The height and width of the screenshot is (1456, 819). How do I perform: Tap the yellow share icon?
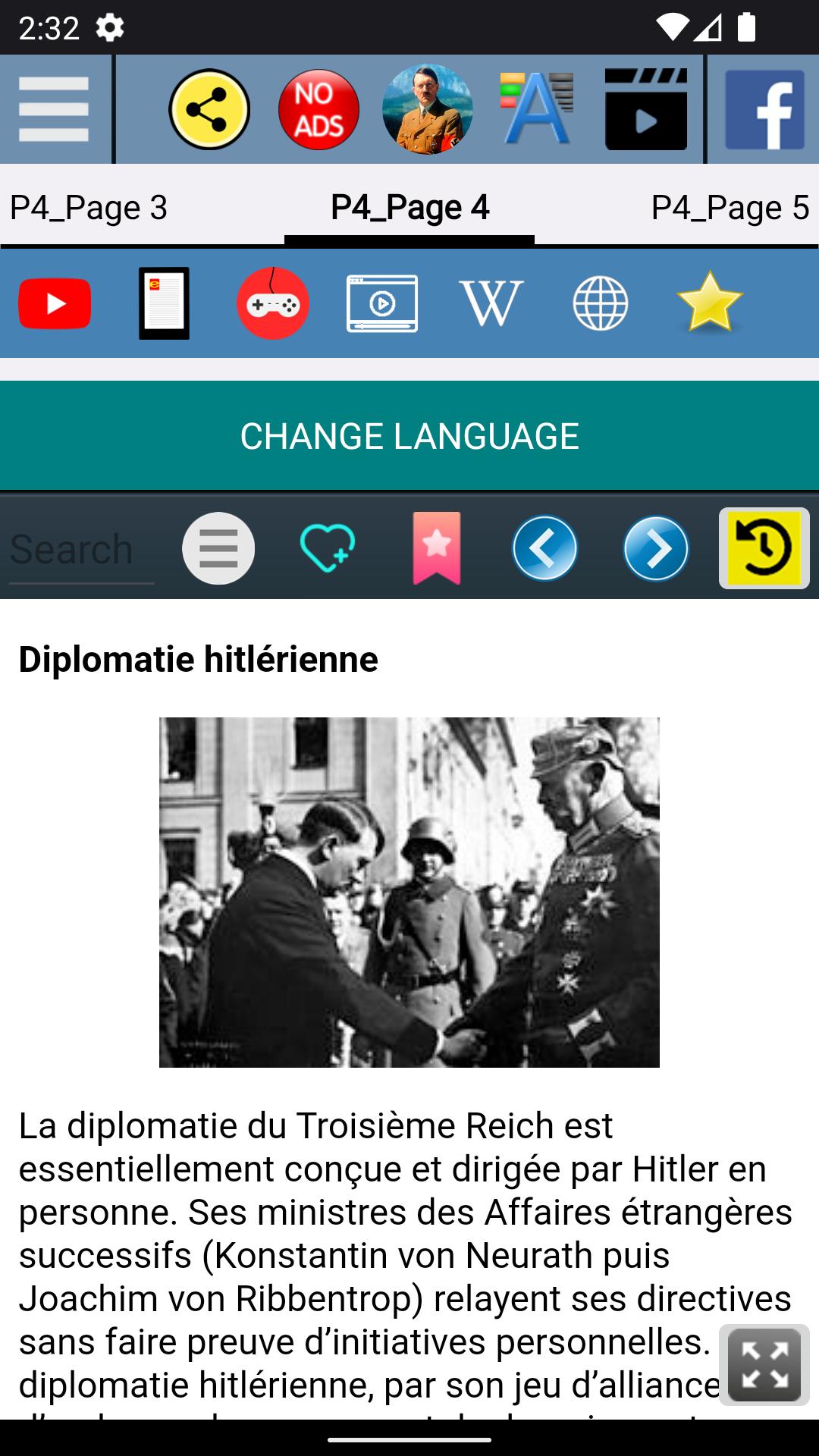click(209, 109)
